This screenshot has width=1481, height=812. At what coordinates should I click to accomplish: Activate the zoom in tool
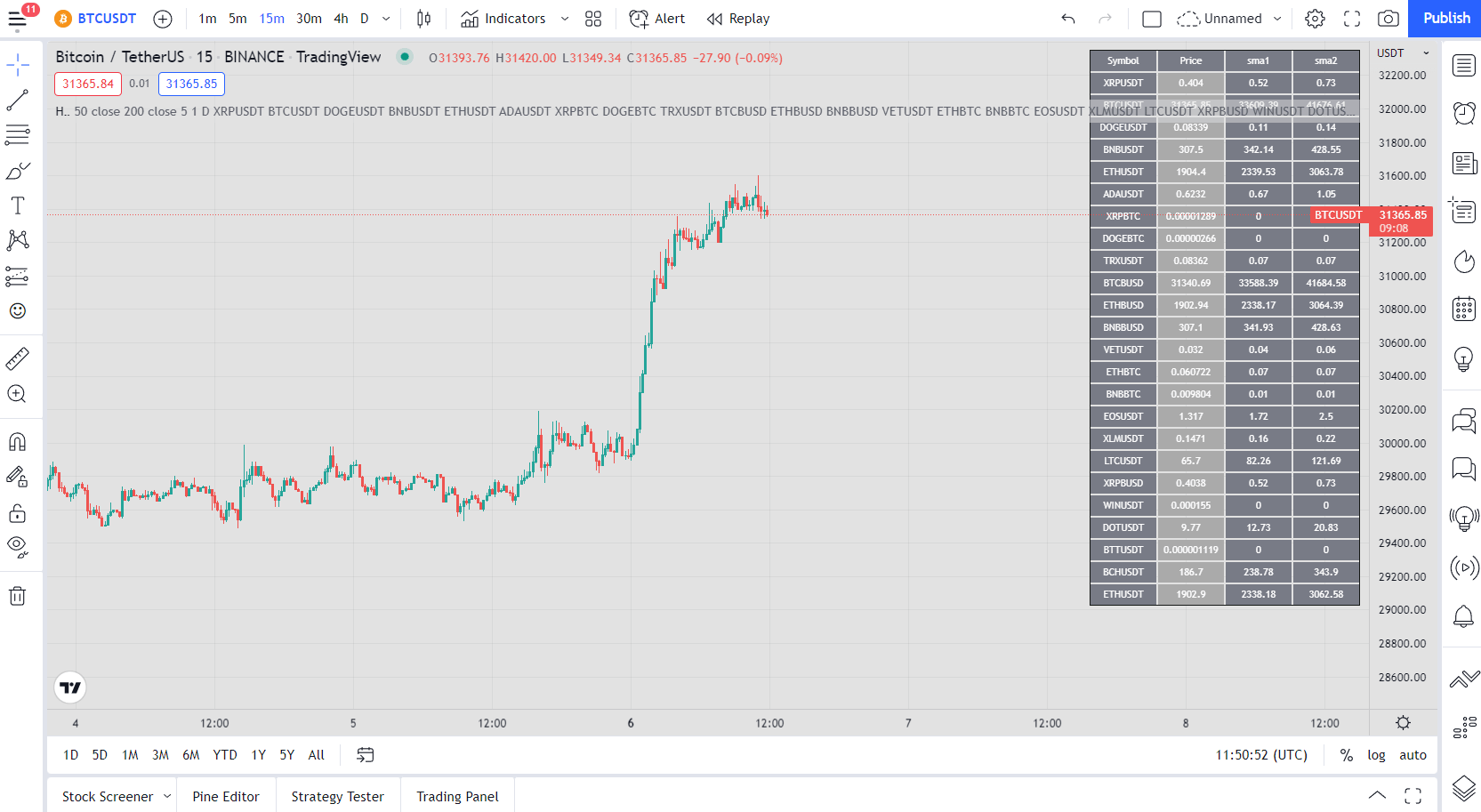pyautogui.click(x=18, y=394)
